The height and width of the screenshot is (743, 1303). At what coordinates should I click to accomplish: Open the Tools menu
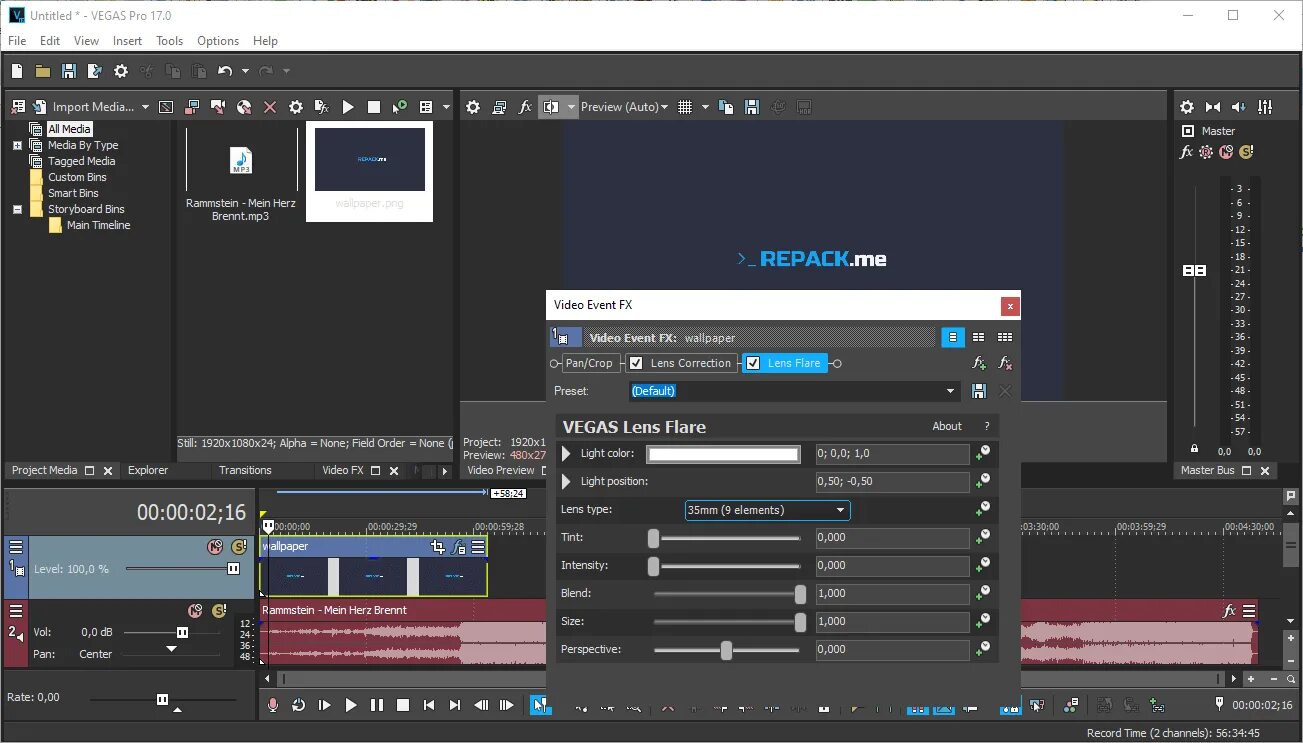coord(169,41)
